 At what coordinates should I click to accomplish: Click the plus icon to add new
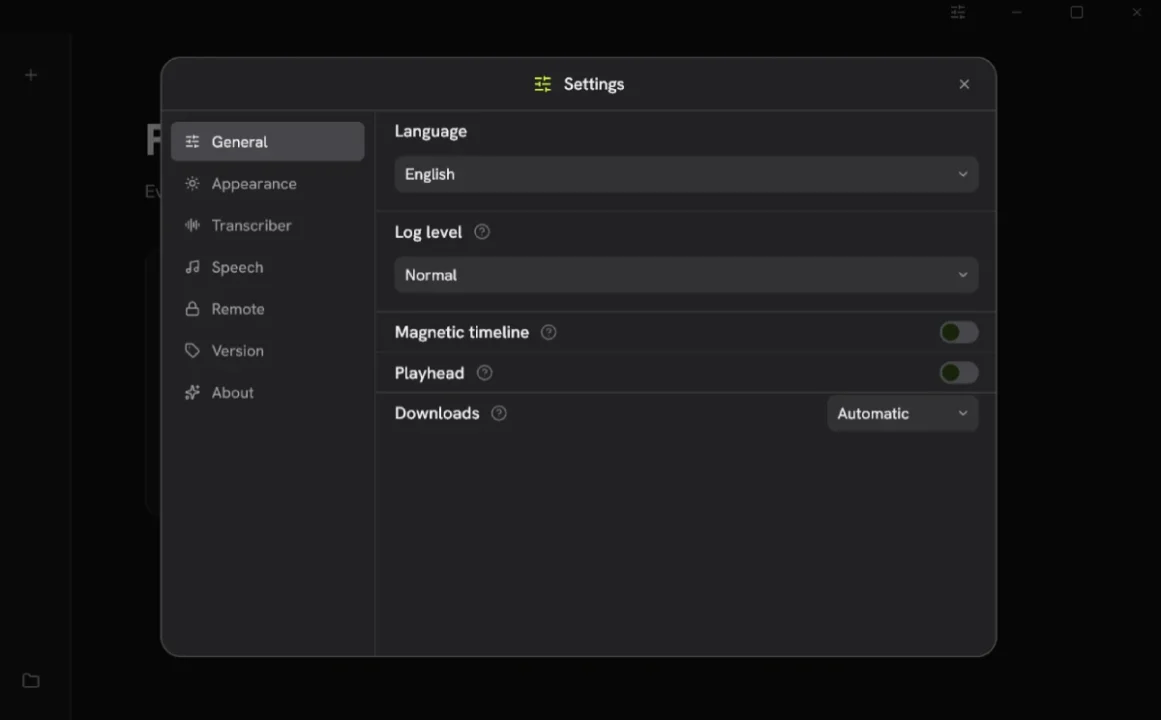pos(31,75)
